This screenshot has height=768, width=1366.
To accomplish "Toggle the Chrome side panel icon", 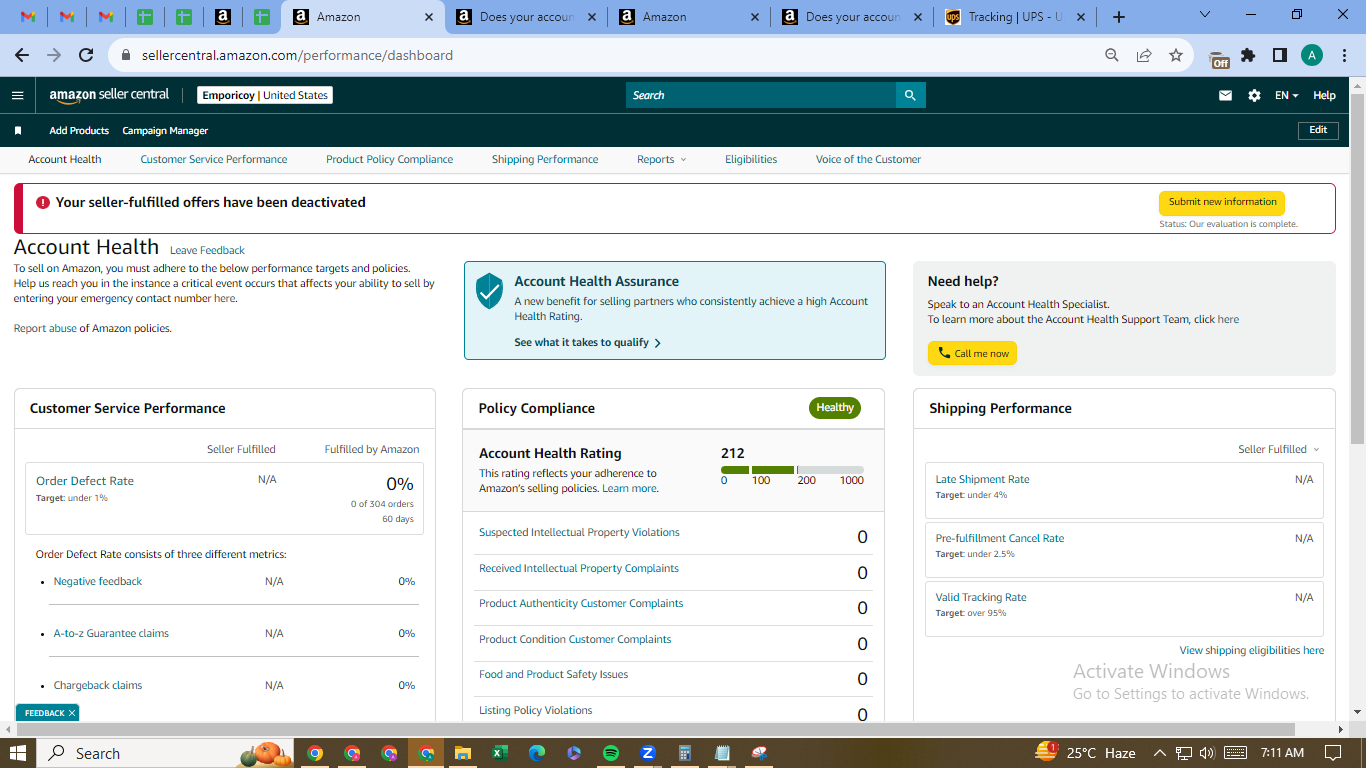I will click(1280, 56).
